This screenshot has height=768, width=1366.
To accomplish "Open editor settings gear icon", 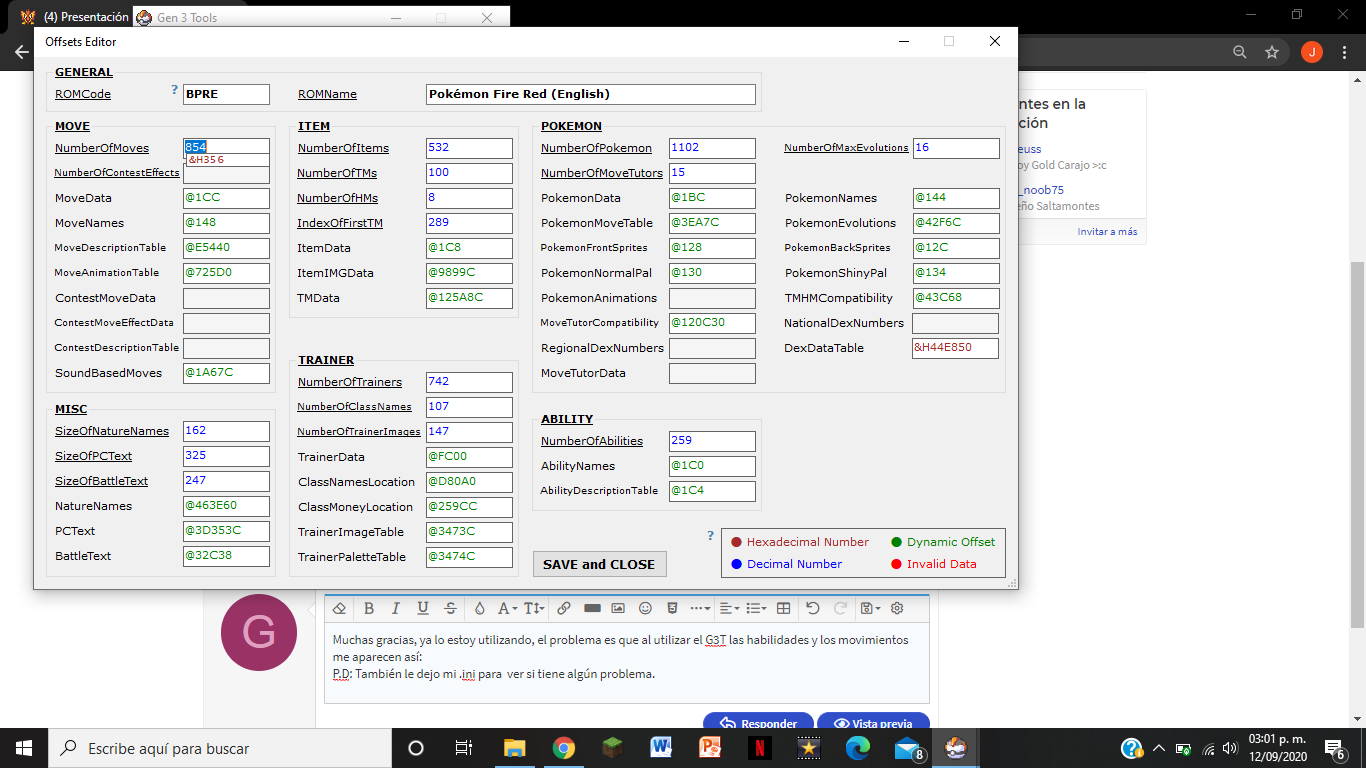I will point(897,608).
